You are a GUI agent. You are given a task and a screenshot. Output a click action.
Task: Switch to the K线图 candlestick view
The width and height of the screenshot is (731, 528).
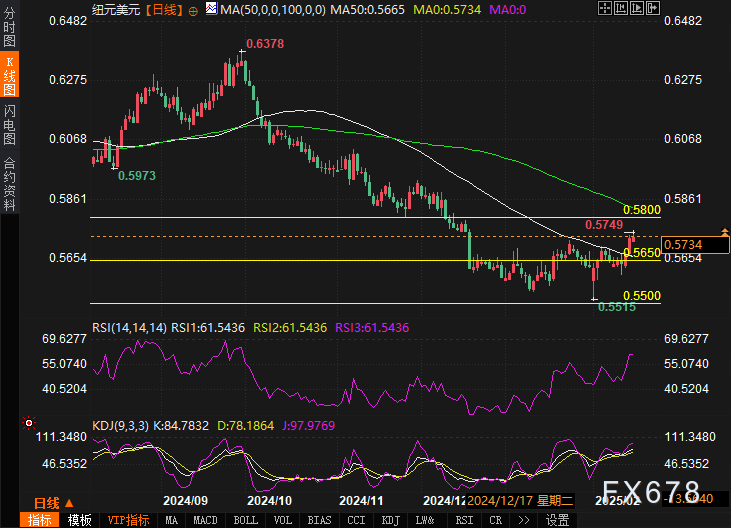[9, 77]
